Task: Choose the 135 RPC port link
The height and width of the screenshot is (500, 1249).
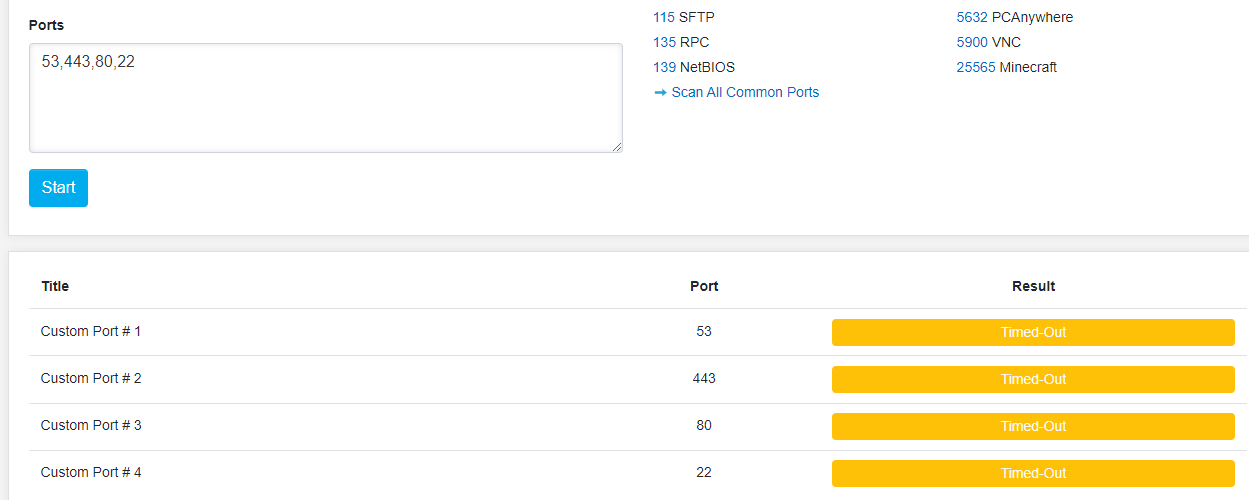Action: coord(664,42)
